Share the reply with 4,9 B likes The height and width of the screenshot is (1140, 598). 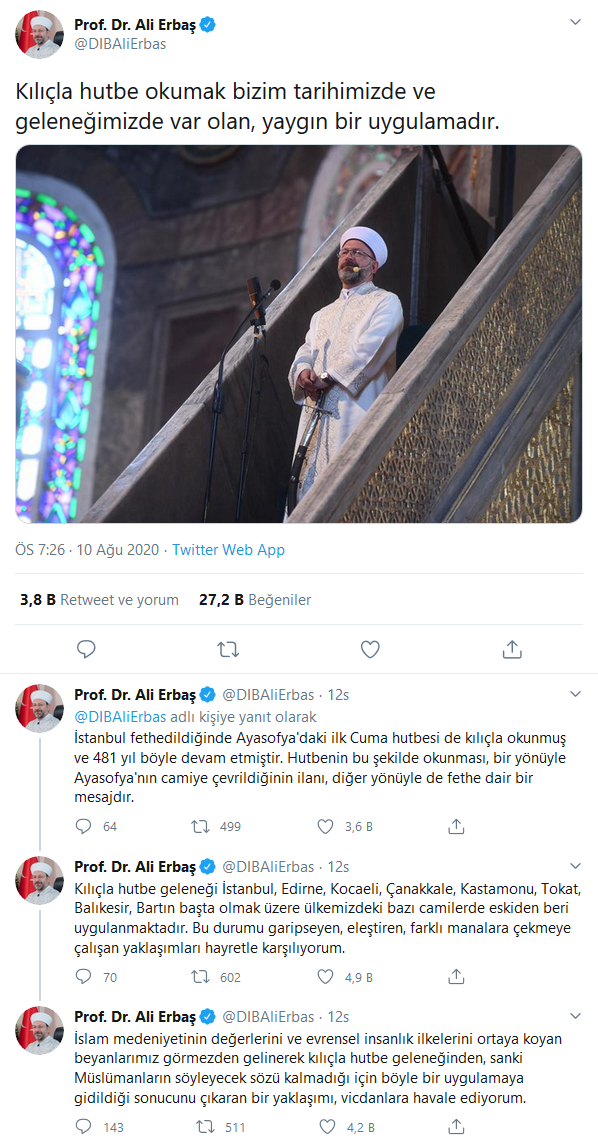[456, 977]
